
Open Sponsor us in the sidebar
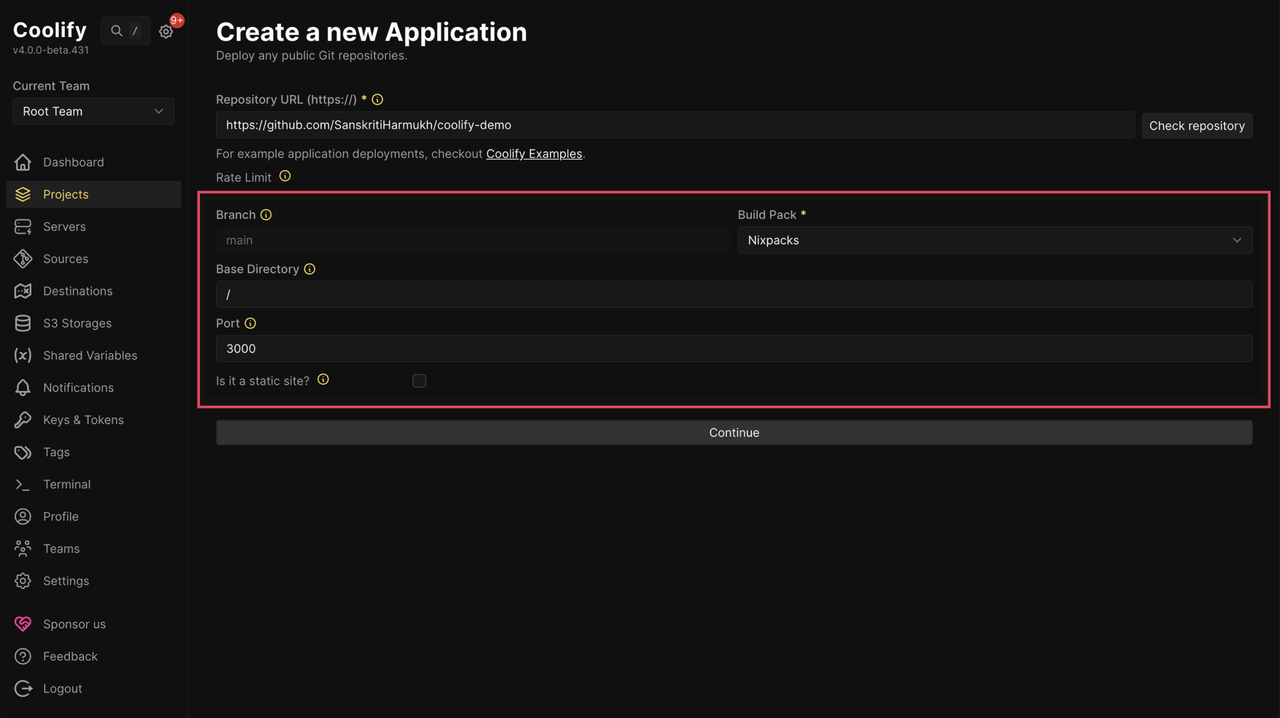94,624
